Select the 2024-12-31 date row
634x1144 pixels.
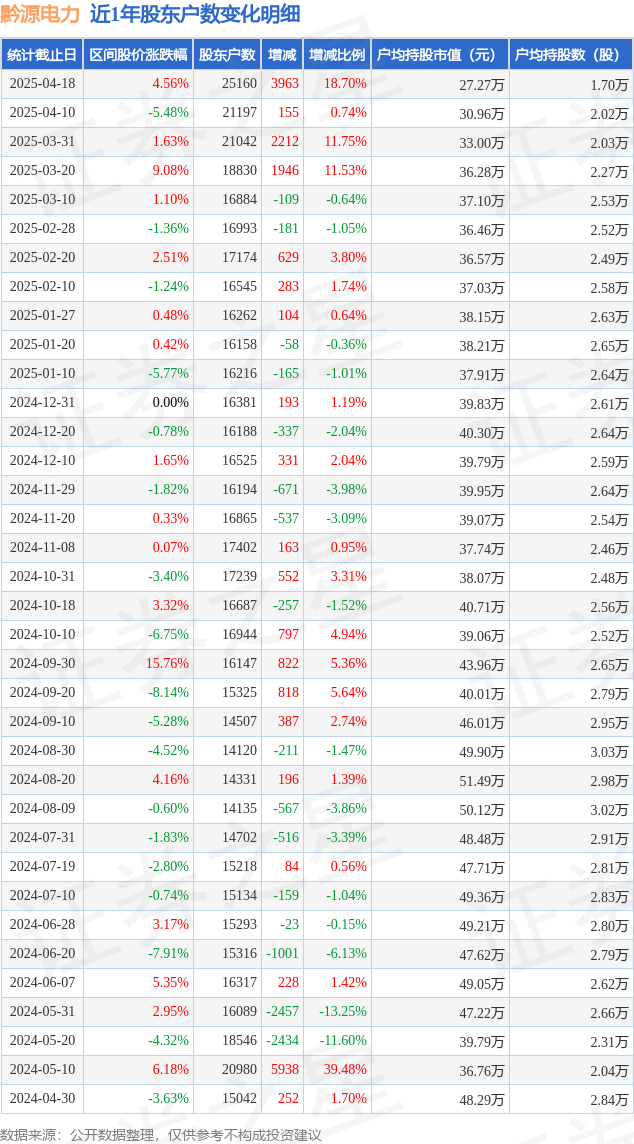click(317, 402)
